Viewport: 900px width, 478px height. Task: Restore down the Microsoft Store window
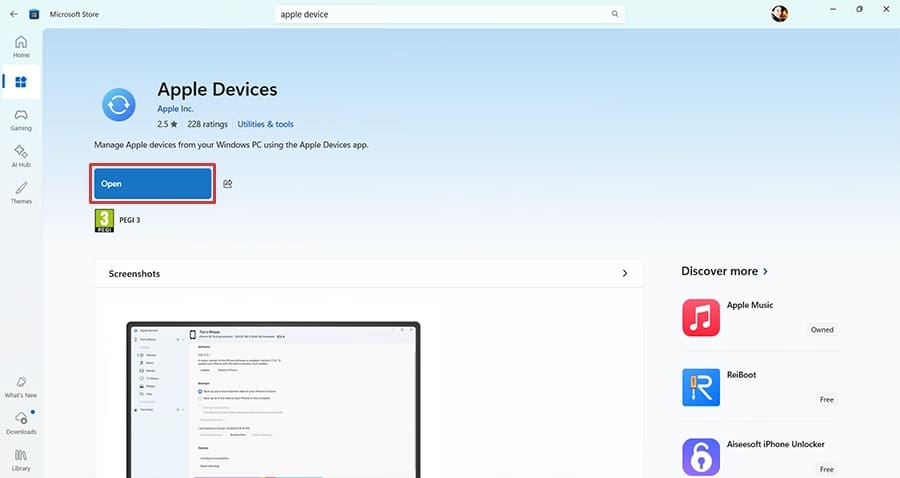[859, 9]
